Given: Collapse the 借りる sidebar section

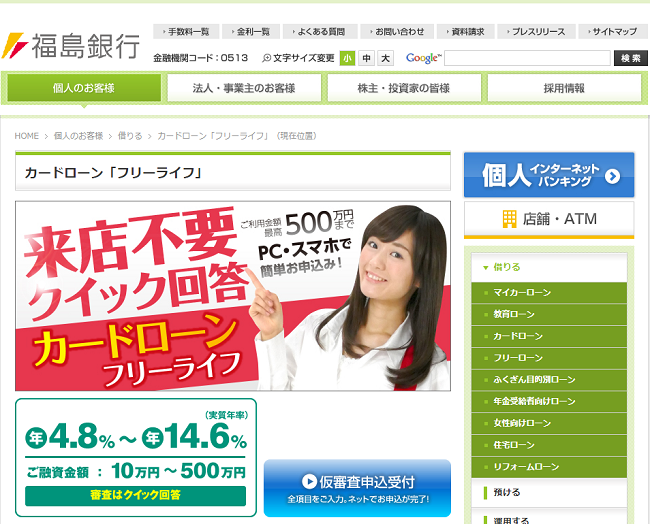Looking at the screenshot, I should (x=549, y=267).
